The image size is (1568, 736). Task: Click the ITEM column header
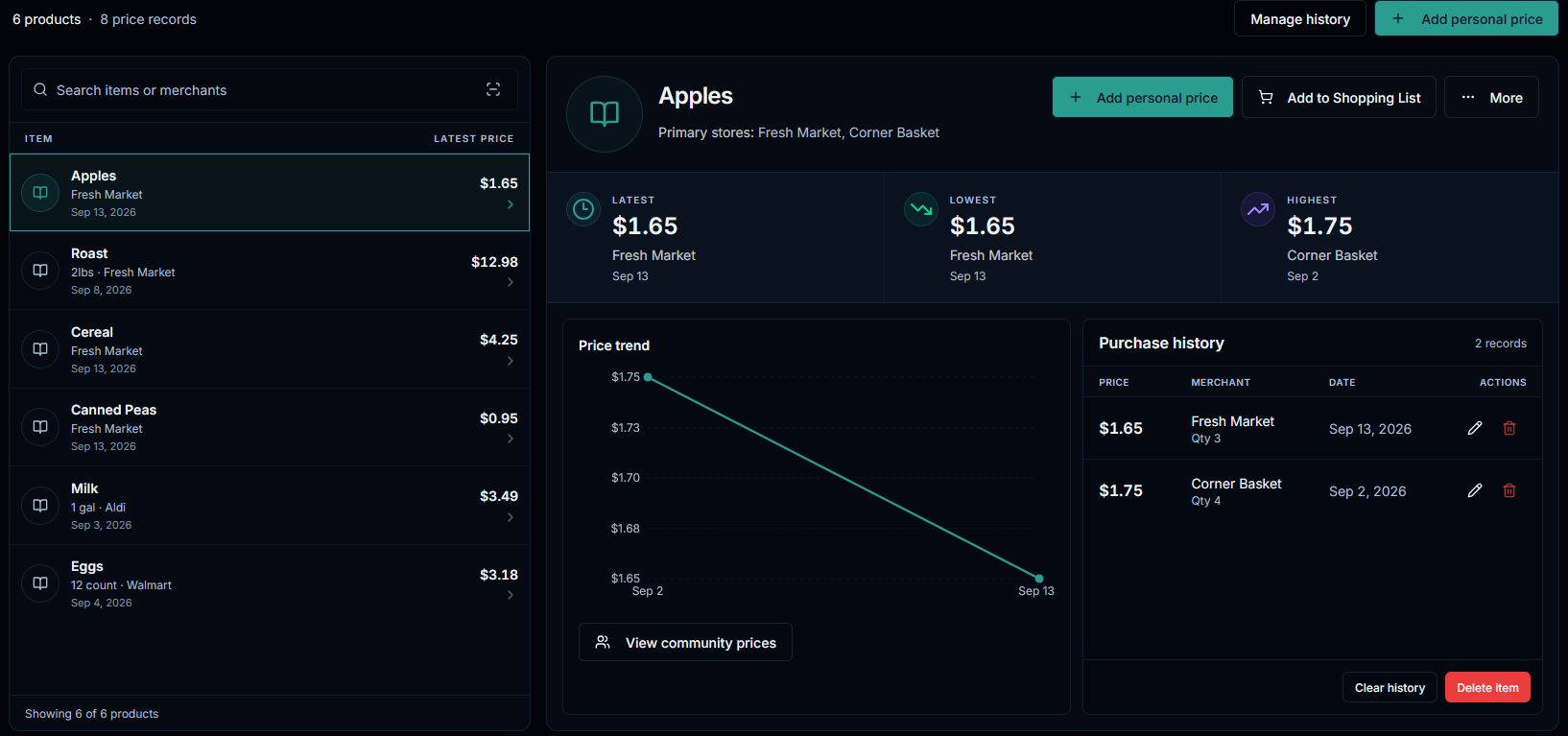pos(38,138)
